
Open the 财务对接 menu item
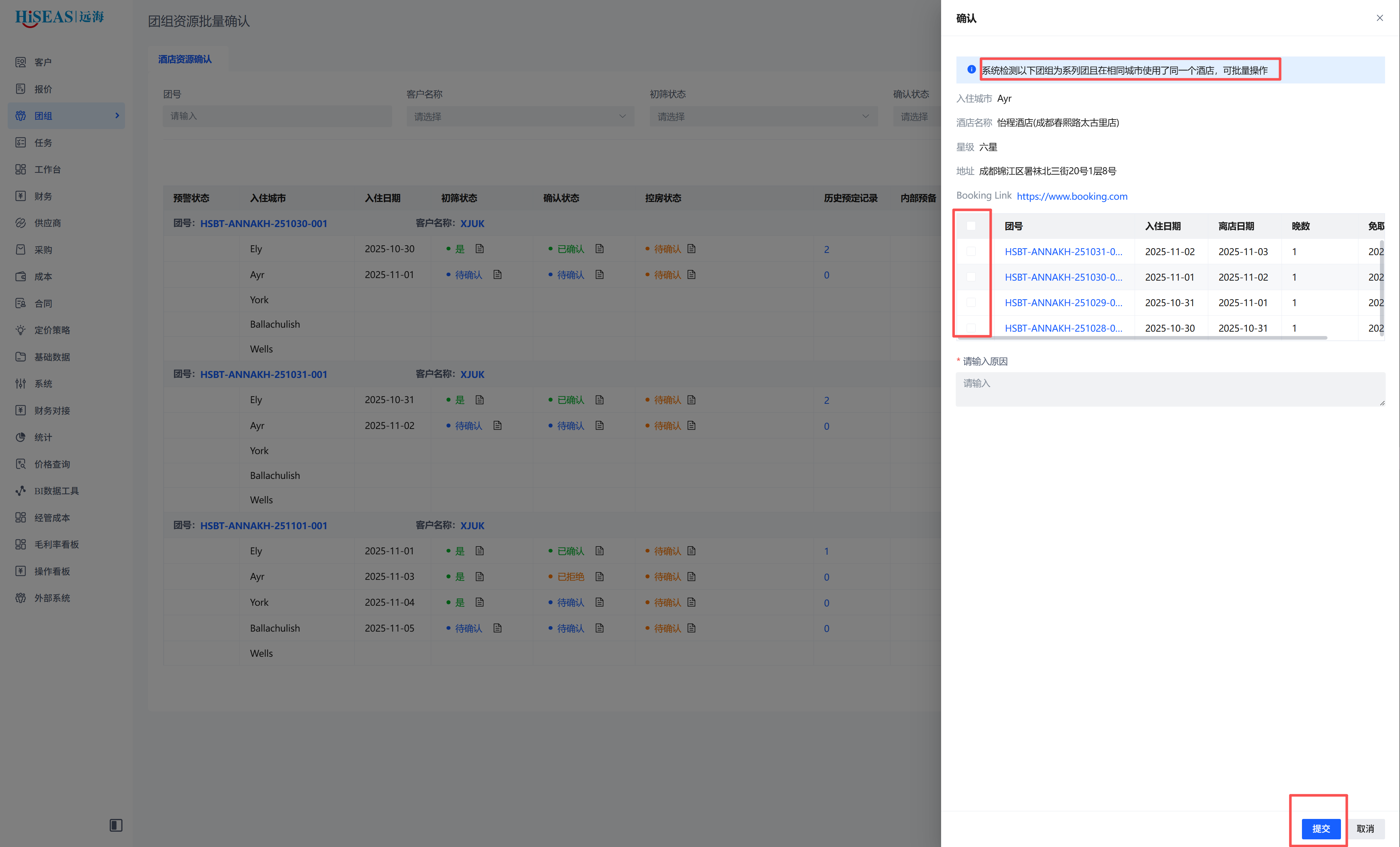click(x=52, y=410)
